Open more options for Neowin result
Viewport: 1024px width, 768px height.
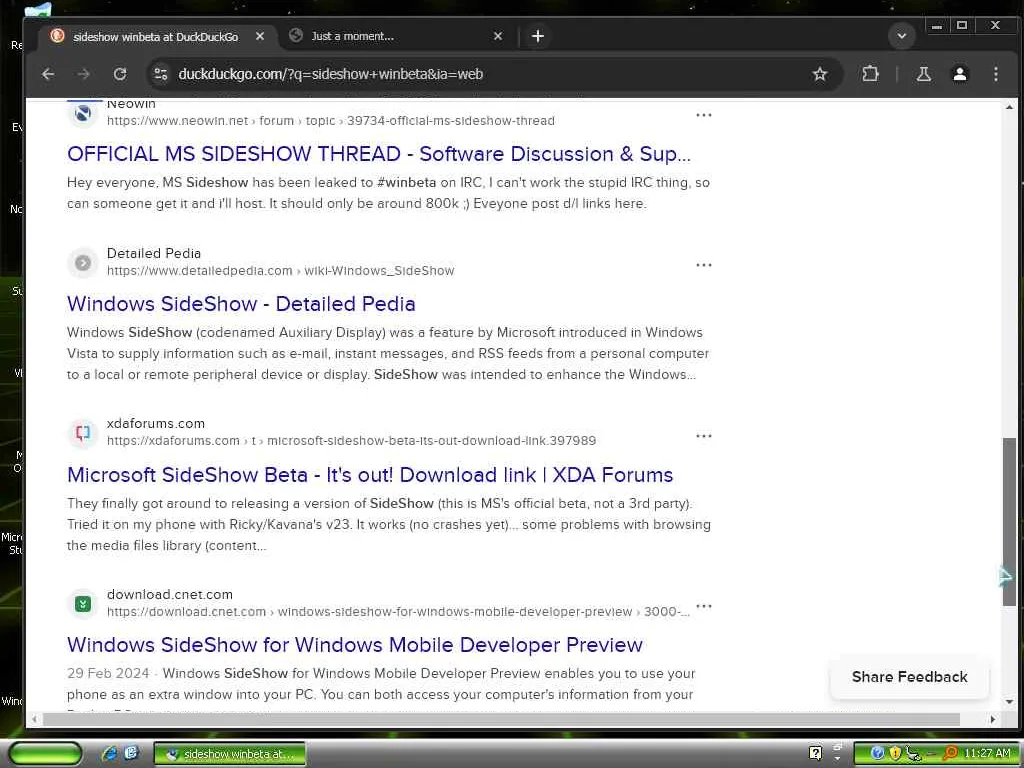coord(703,115)
